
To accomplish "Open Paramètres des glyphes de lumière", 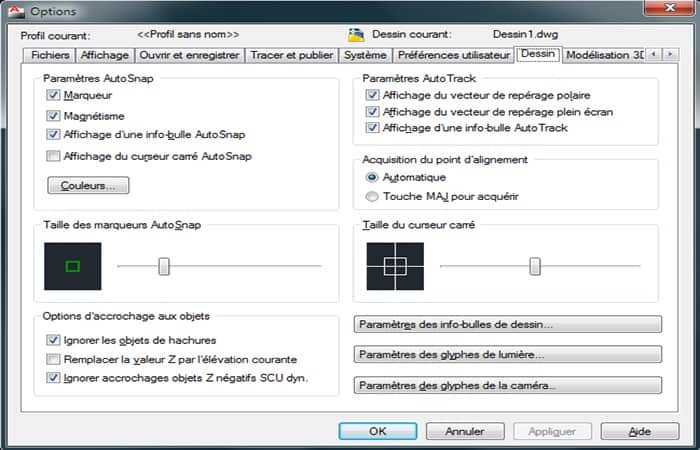I will coord(508,355).
